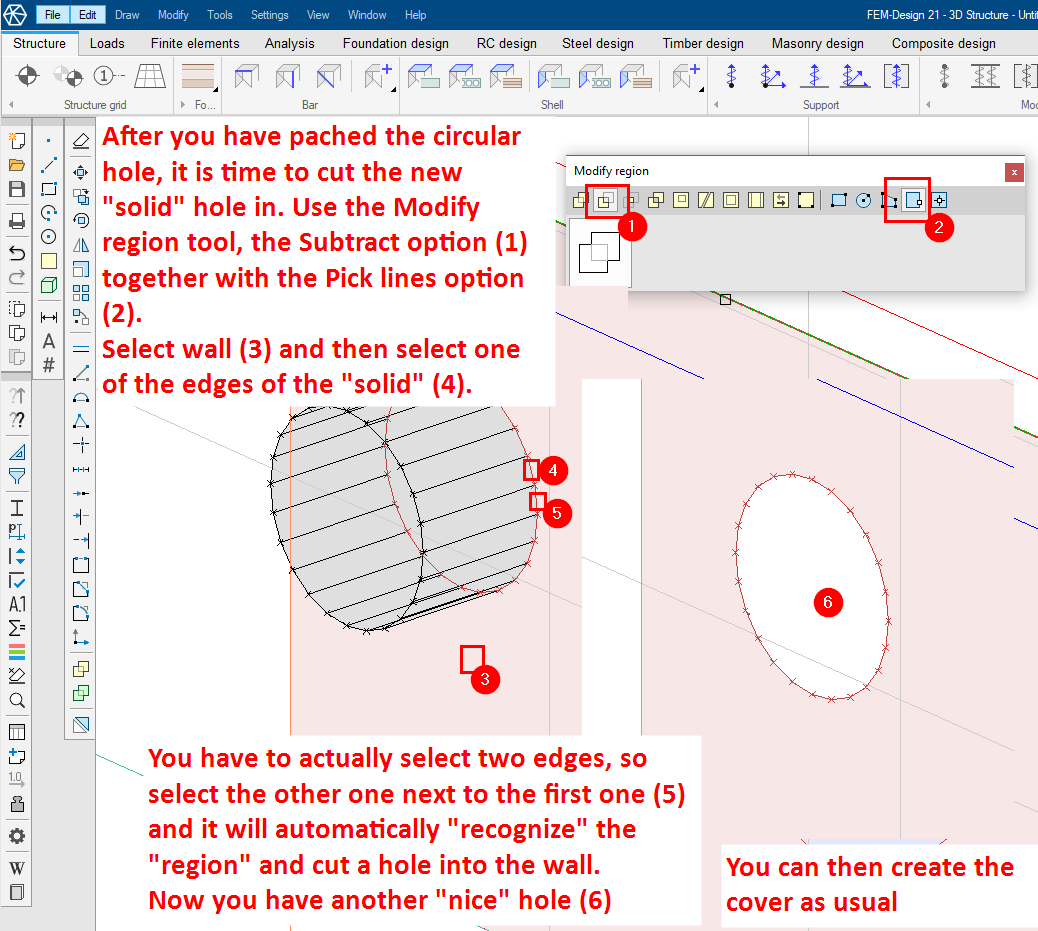Open the File menu
Image resolution: width=1038 pixels, height=931 pixels.
click(52, 15)
